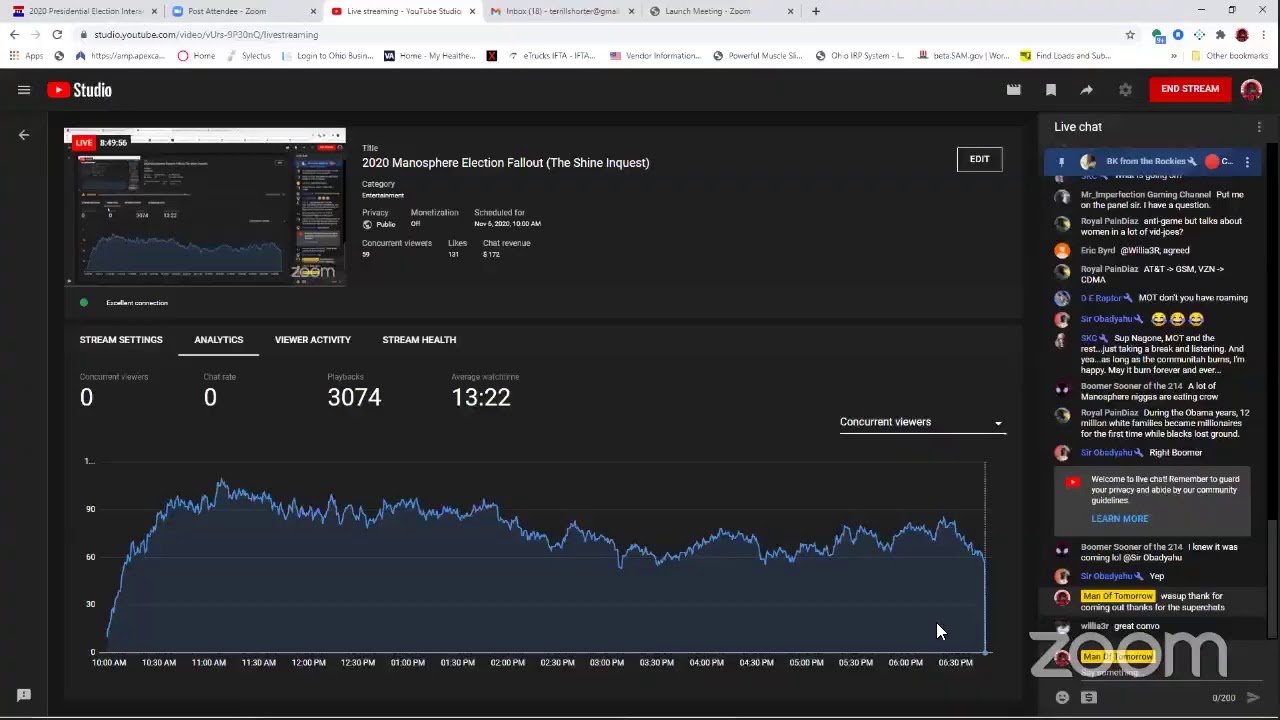The image size is (1280, 720).
Task: Reload the page in Chrome
Action: pyautogui.click(x=57, y=34)
